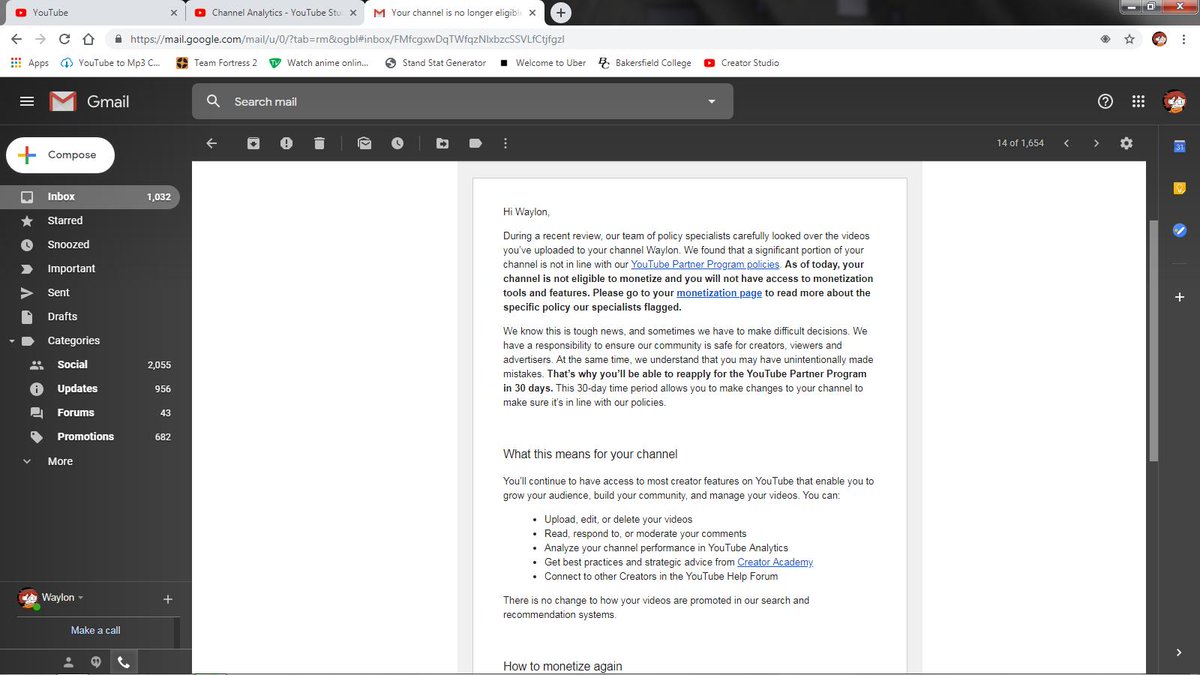The image size is (1200, 675).
Task: Reload the page in the browser
Action: (x=64, y=39)
